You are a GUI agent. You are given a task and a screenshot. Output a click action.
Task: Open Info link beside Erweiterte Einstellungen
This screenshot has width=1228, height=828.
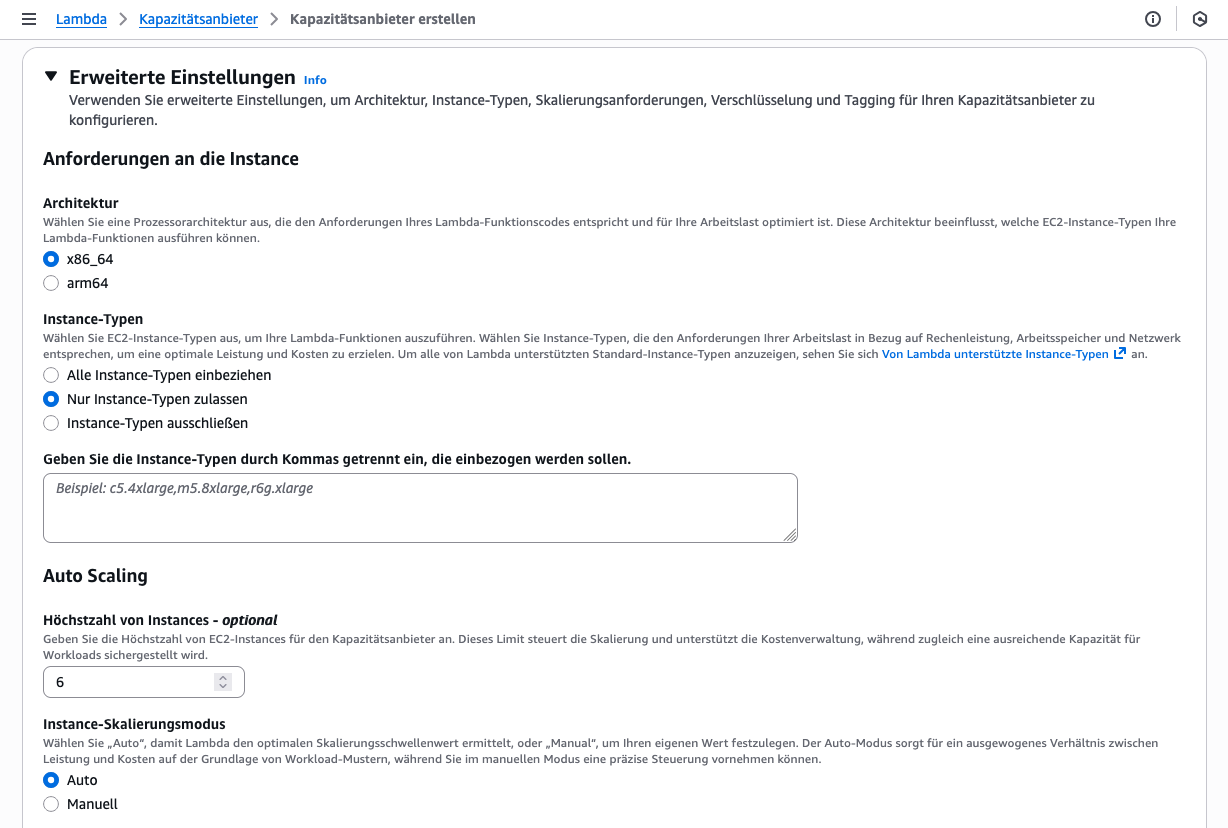point(315,80)
